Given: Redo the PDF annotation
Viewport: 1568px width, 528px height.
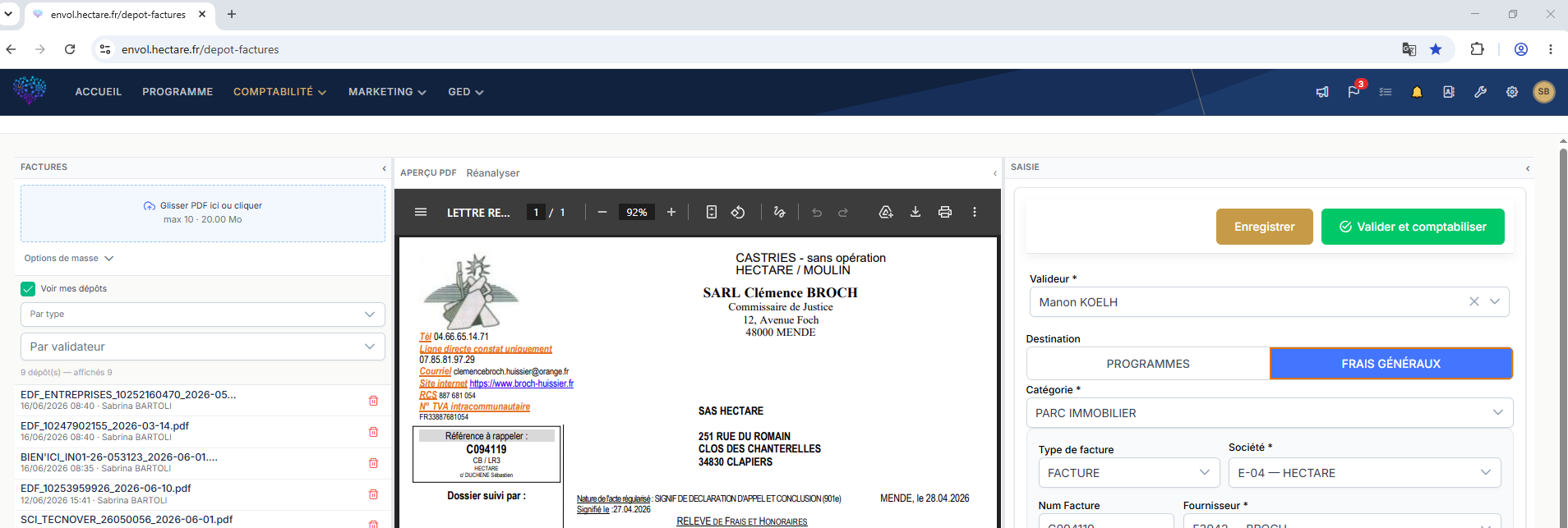Looking at the screenshot, I should [x=843, y=212].
